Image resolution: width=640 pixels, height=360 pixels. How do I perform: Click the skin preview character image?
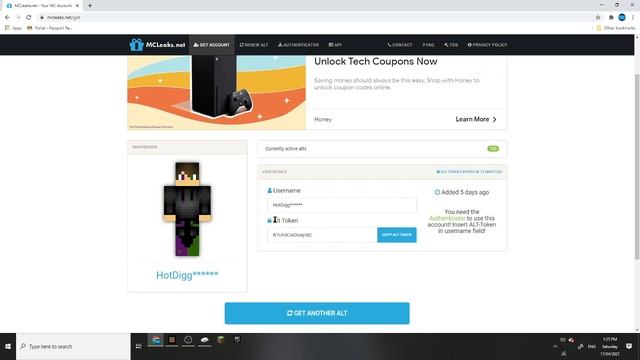tap(187, 209)
